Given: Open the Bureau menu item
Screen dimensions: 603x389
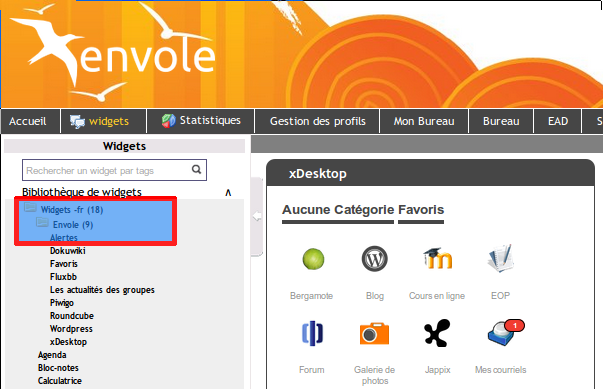Looking at the screenshot, I should 501,121.
